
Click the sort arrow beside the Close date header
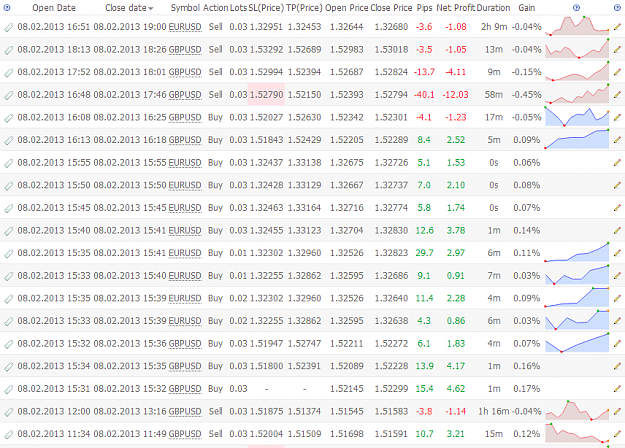pyautogui.click(x=151, y=8)
